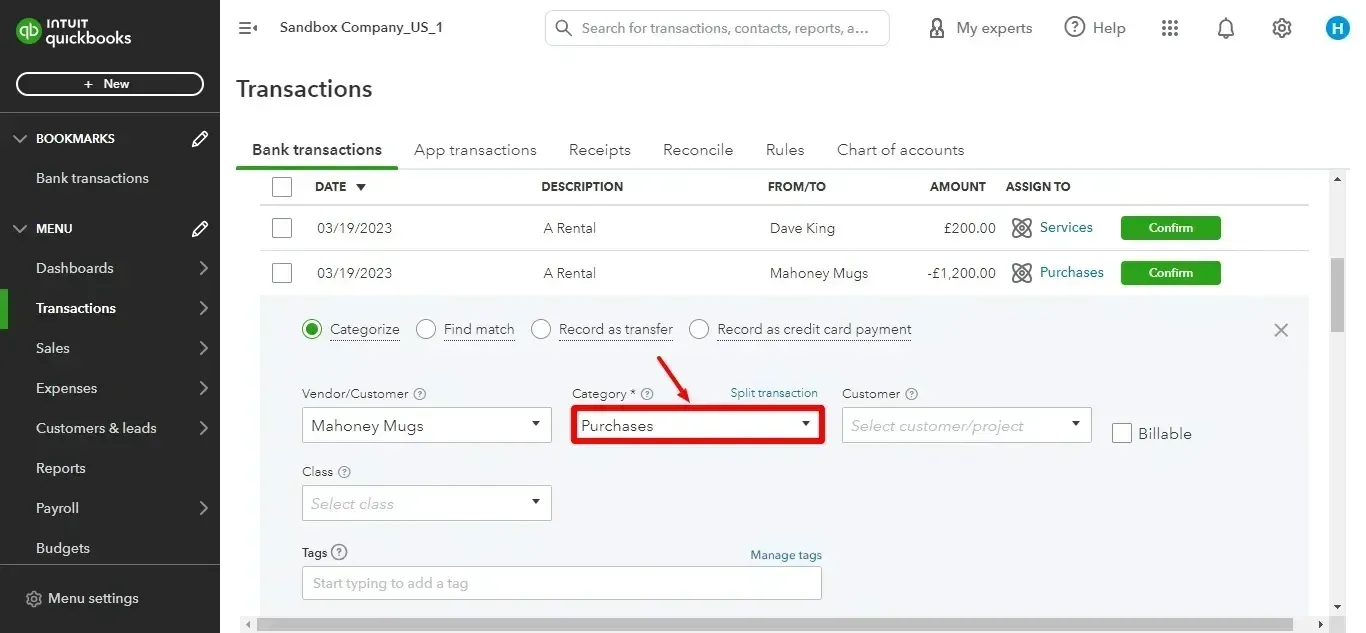1366x633 pixels.
Task: Switch to the Bank transactions tab
Action: click(317, 150)
